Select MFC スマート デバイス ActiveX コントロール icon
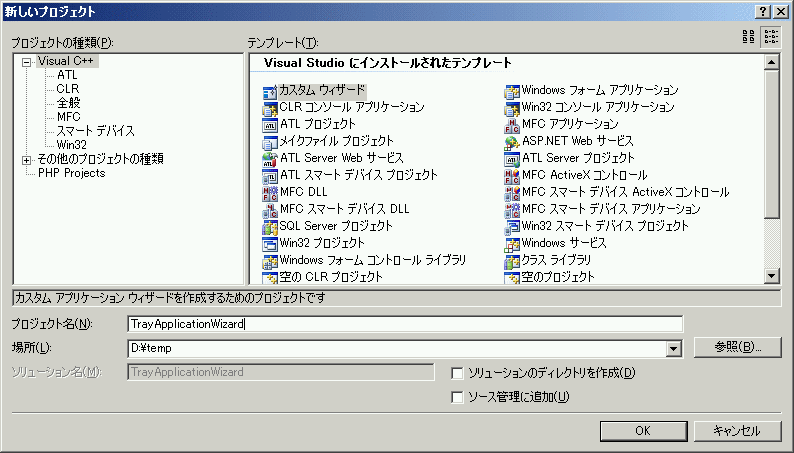The width and height of the screenshot is (794, 453). tap(512, 194)
